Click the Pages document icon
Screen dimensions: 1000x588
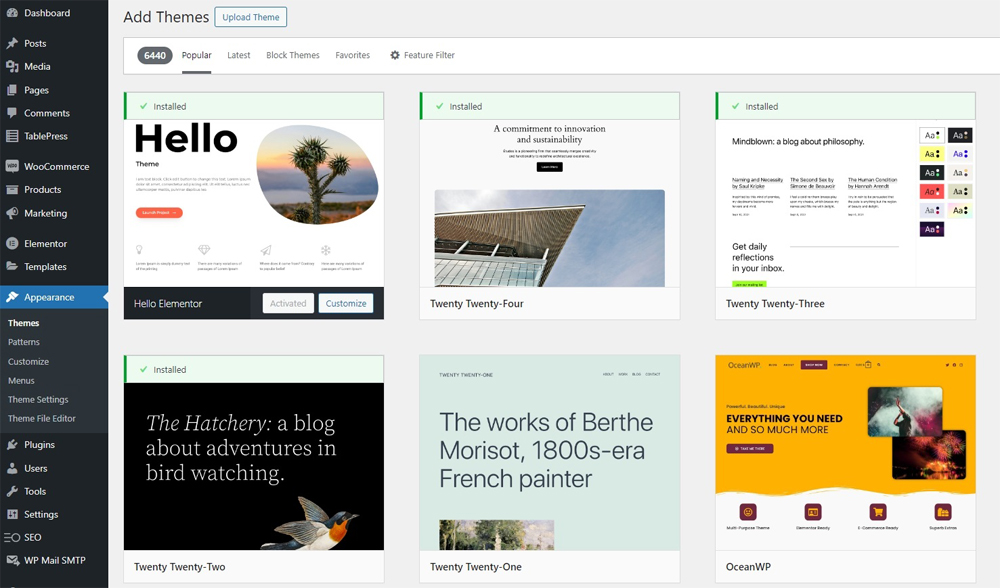point(12,90)
